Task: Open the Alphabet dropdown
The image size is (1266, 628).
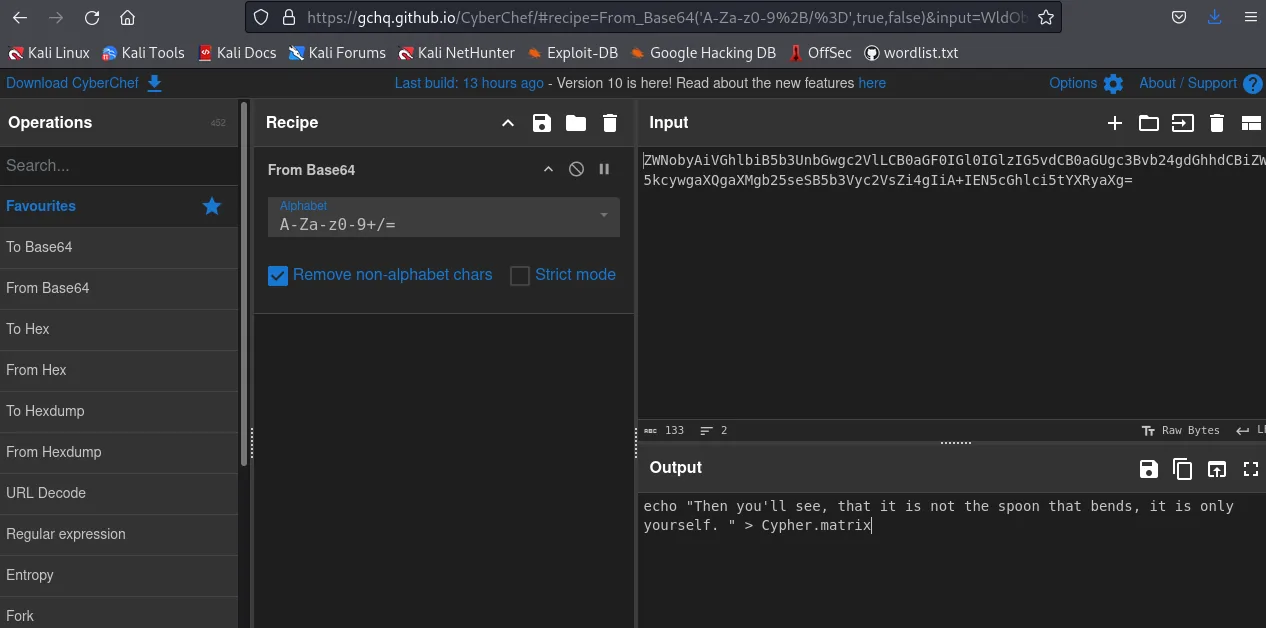Action: (444, 217)
